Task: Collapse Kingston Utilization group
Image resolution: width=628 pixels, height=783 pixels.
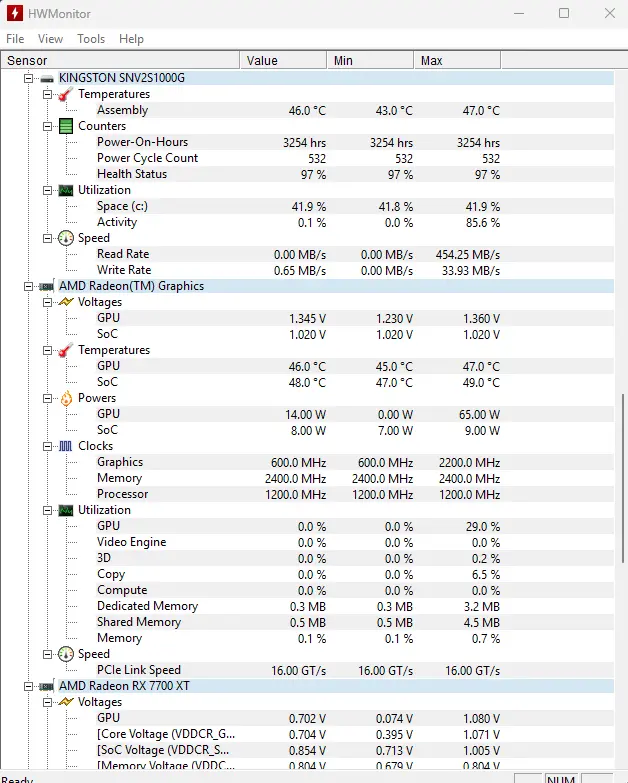Action: (x=47, y=190)
